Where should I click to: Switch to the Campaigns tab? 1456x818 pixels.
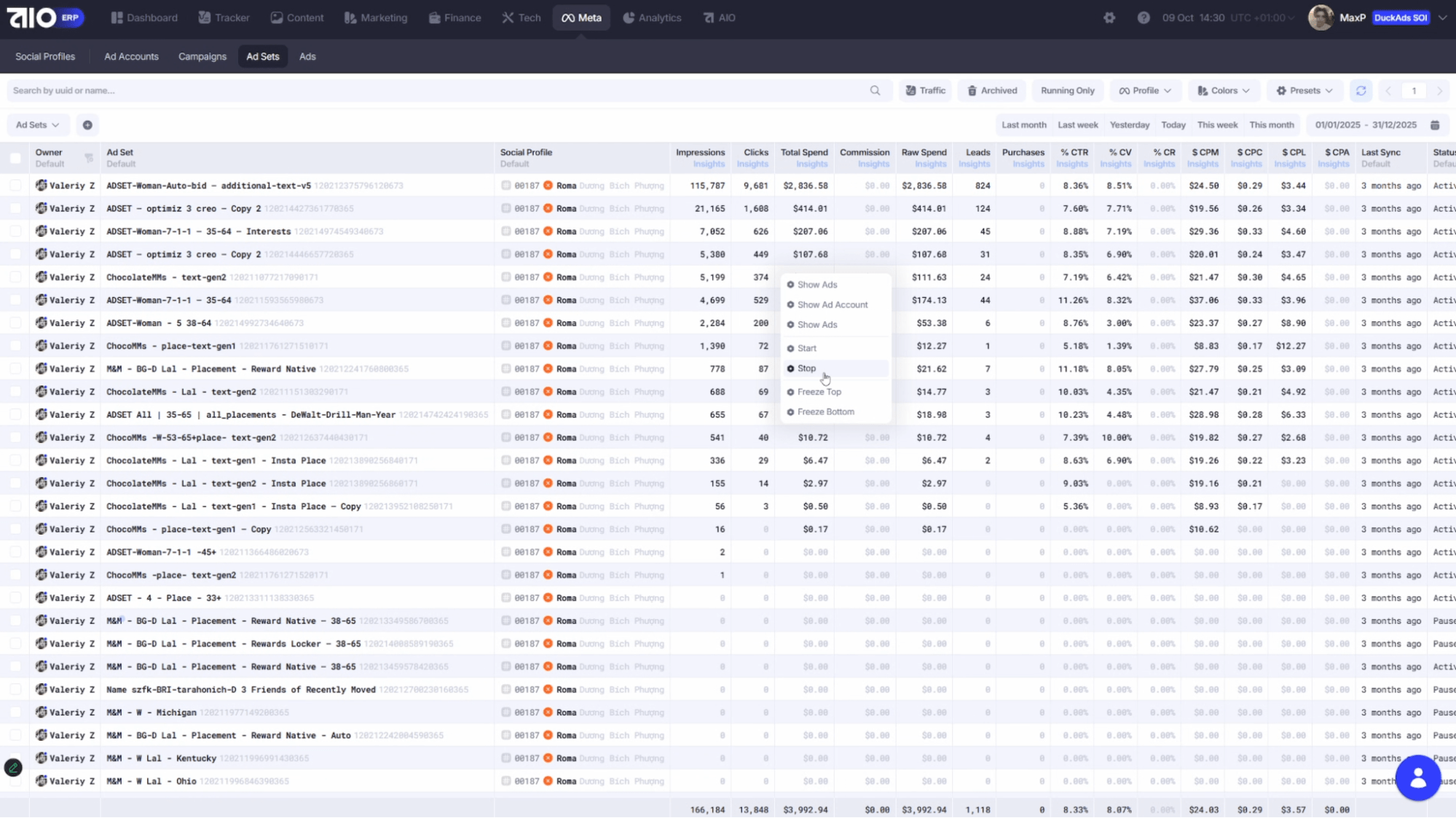click(x=202, y=57)
